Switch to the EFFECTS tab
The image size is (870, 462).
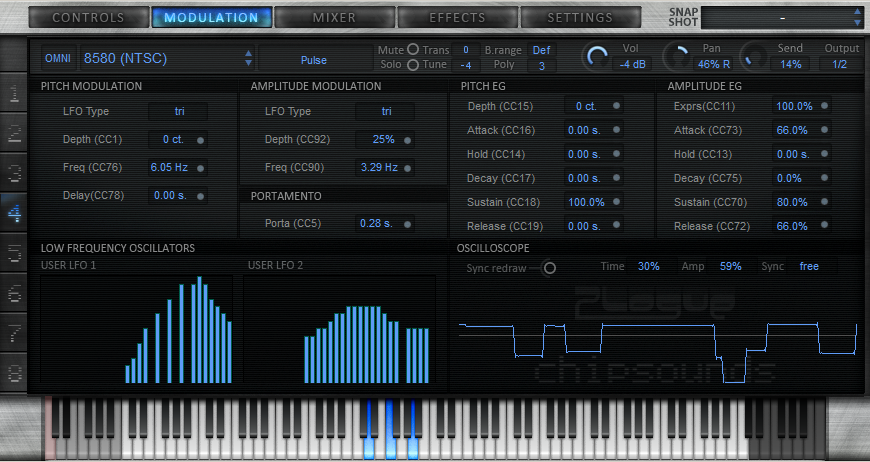458,17
